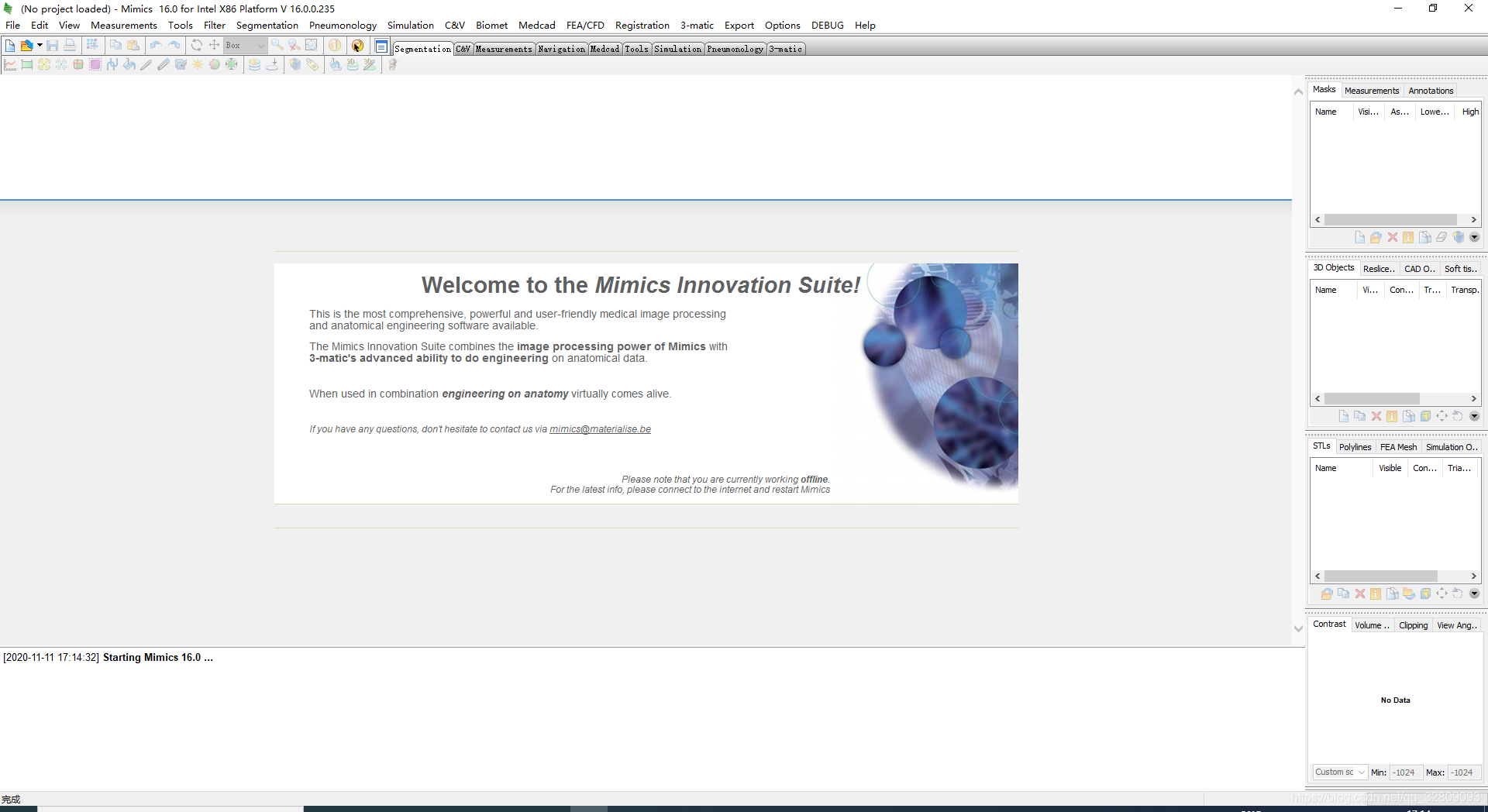Click eraser icon under Masks panel
This screenshot has width=1488, height=812.
pyautogui.click(x=1441, y=238)
